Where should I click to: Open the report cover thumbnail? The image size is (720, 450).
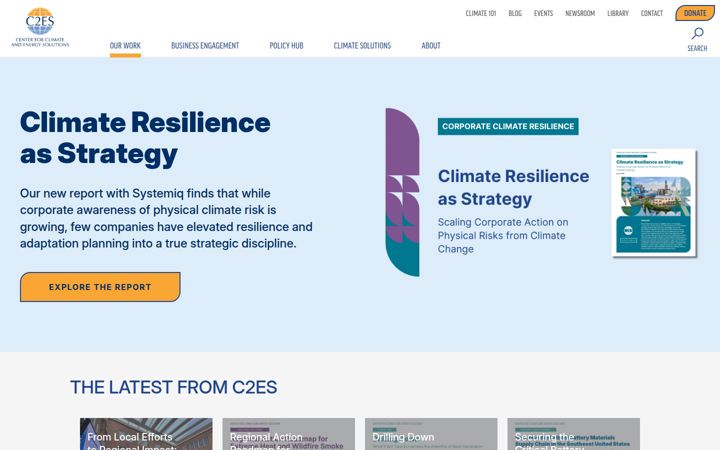(654, 202)
